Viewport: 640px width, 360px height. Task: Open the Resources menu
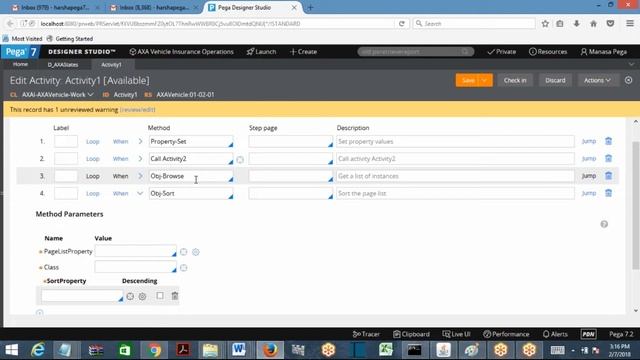click(548, 52)
